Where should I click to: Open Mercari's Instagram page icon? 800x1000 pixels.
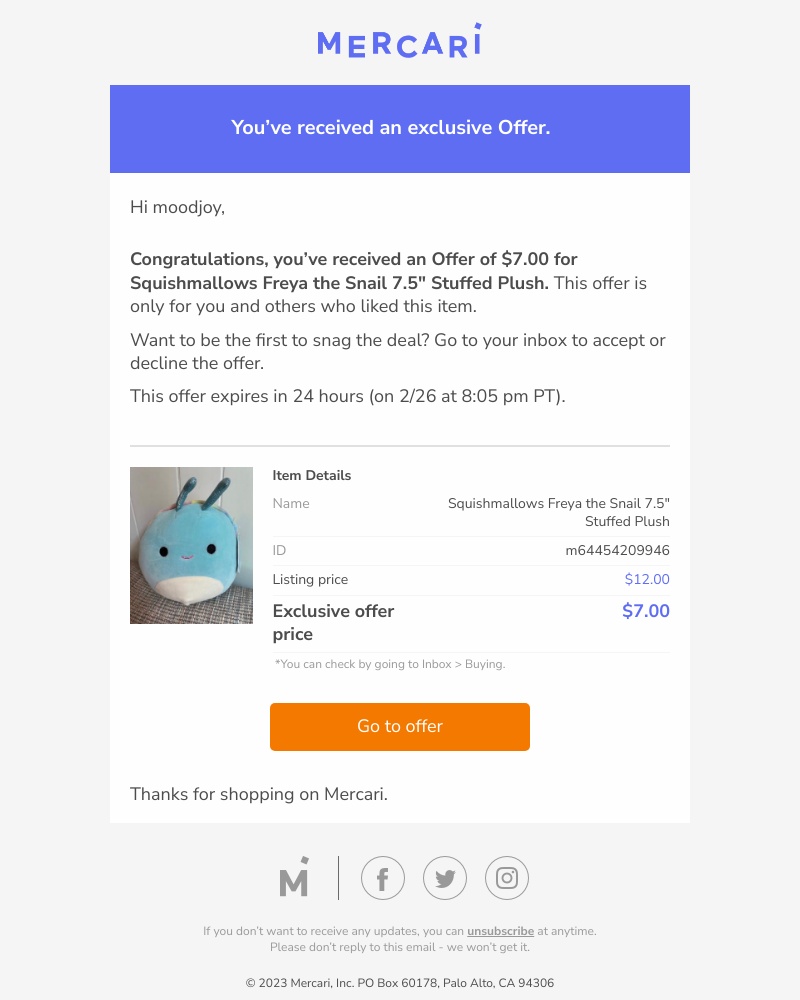pos(506,878)
